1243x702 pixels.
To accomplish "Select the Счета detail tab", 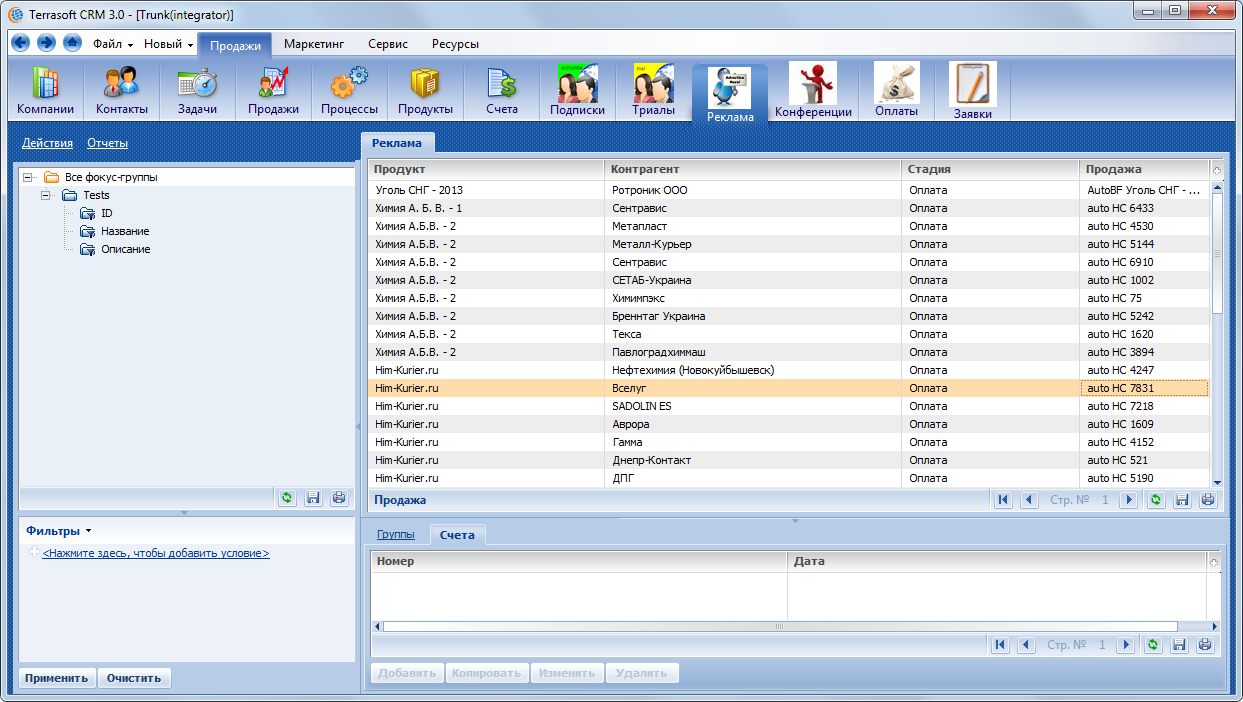I will coord(458,535).
